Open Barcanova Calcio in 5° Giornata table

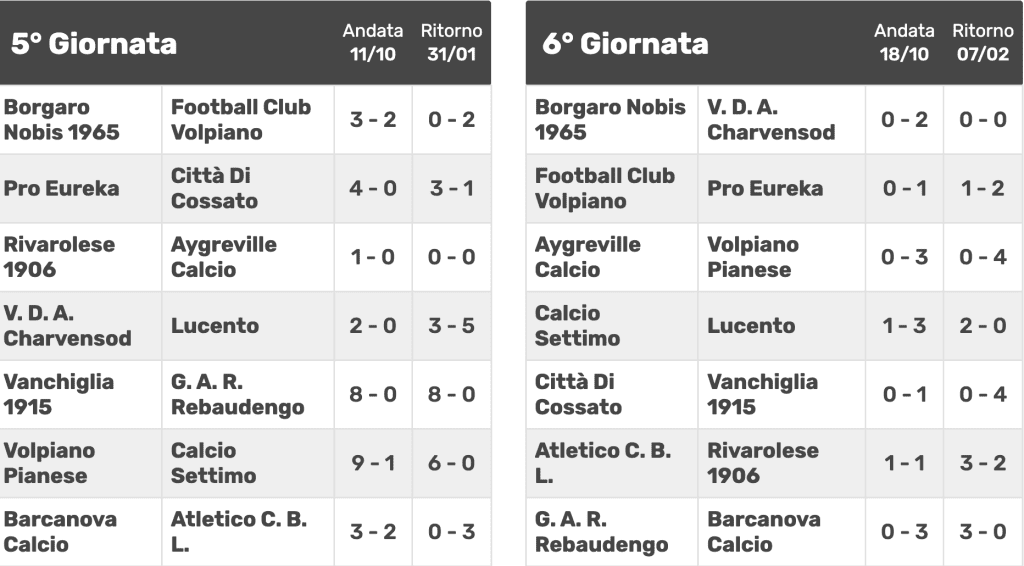(x=60, y=531)
